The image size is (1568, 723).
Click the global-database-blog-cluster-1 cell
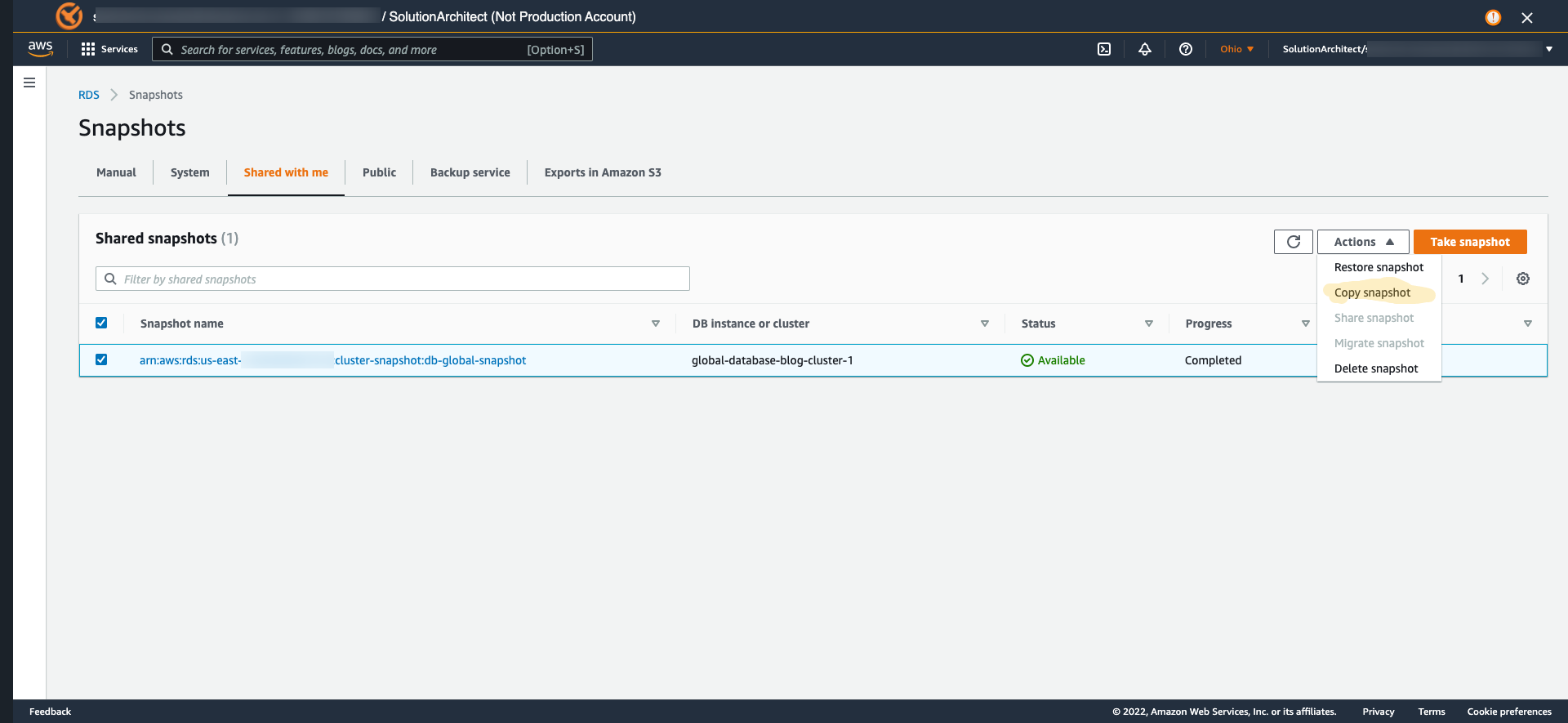(773, 360)
